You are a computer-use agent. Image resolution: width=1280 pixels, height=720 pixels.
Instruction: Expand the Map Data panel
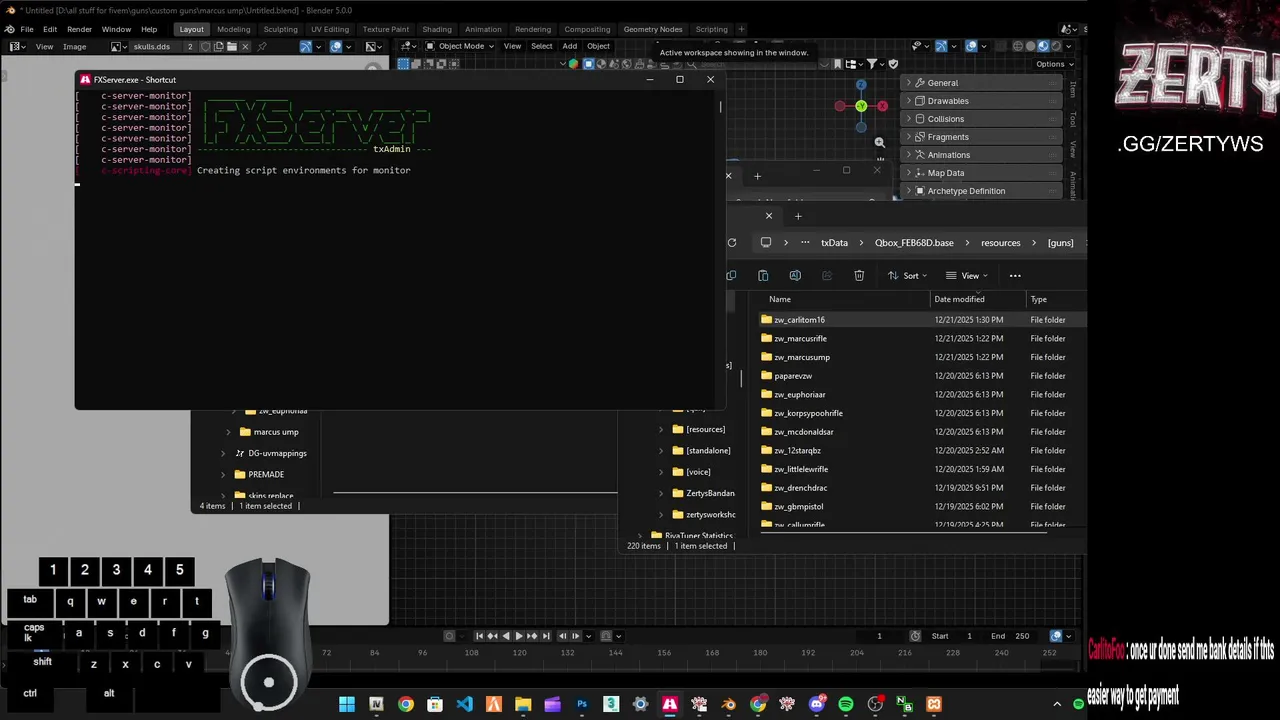coord(982,173)
